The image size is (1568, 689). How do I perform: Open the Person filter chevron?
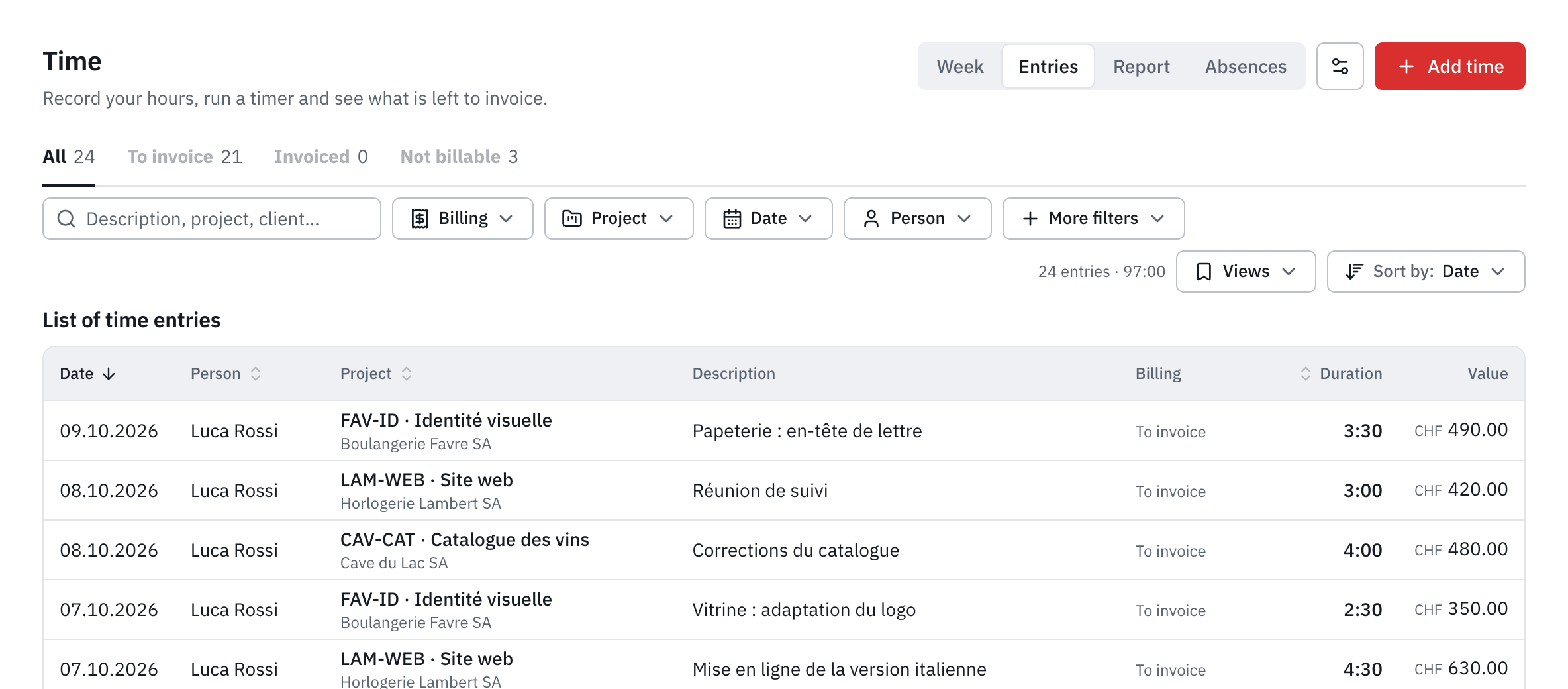click(964, 219)
